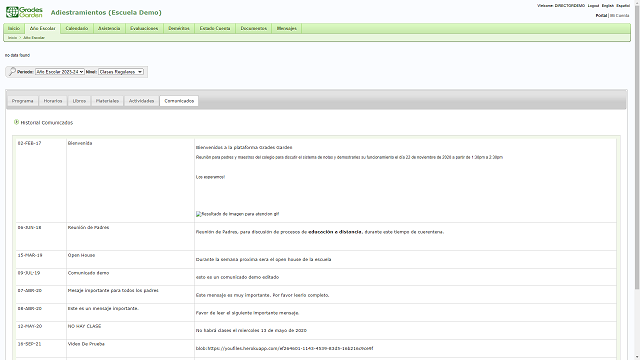Switch to the Programa tab
The height and width of the screenshot is (360, 640).
(22, 101)
